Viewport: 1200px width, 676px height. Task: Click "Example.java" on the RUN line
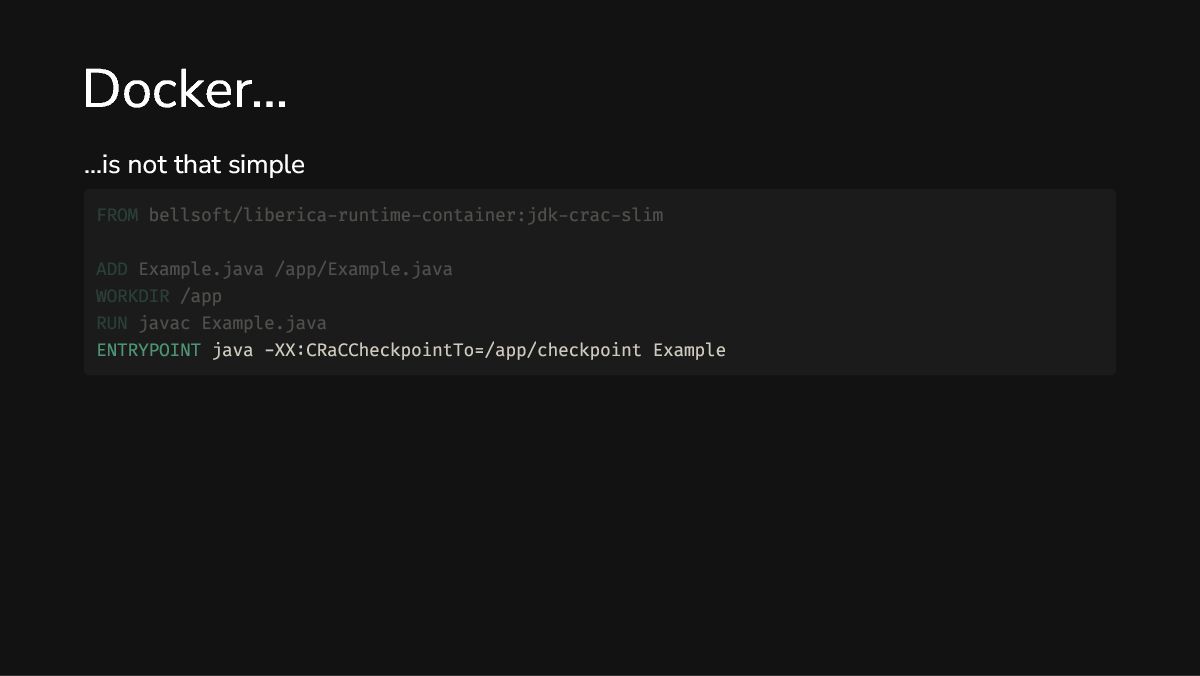264,323
